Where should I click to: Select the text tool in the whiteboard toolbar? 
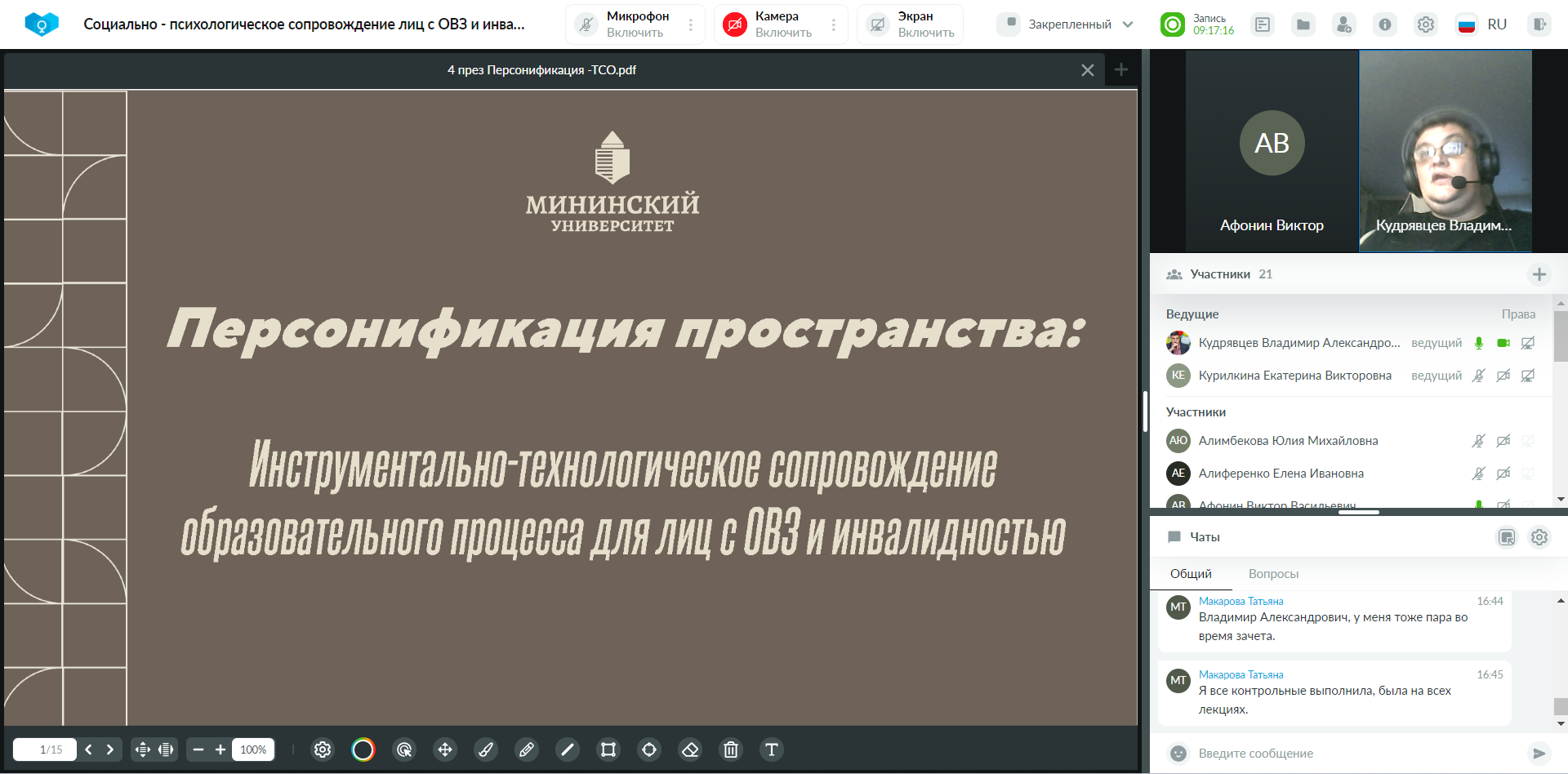(772, 750)
